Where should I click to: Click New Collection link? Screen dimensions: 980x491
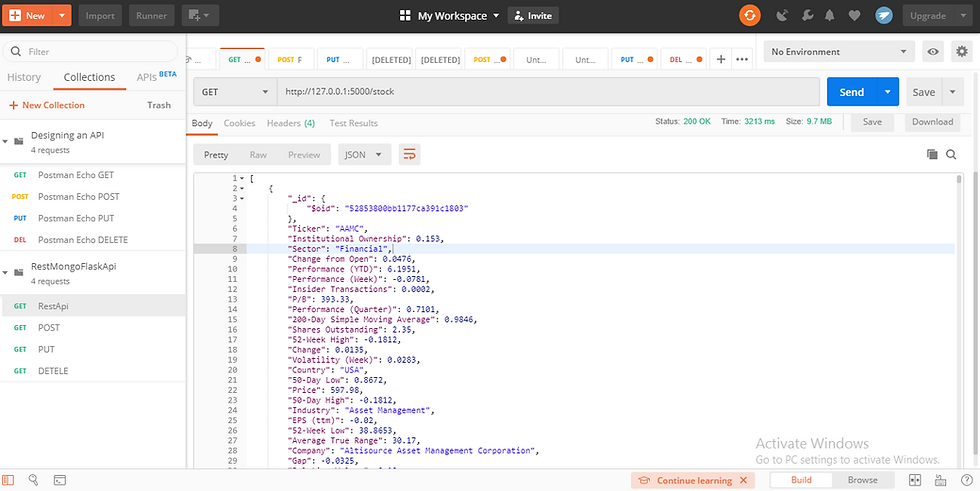coord(47,105)
